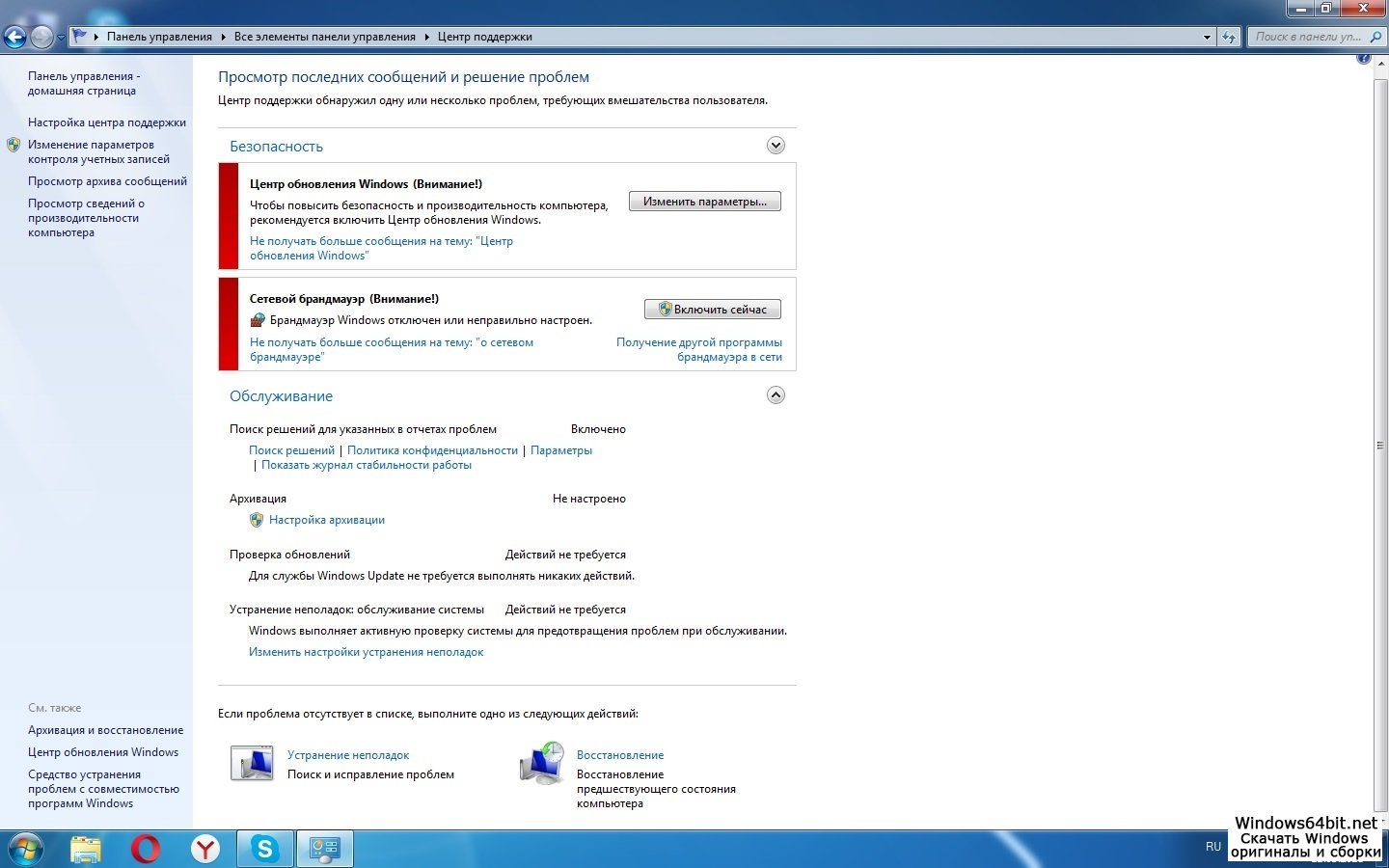Image resolution: width=1389 pixels, height=868 pixels.
Task: Click the Windows Start orb
Action: tap(26, 849)
